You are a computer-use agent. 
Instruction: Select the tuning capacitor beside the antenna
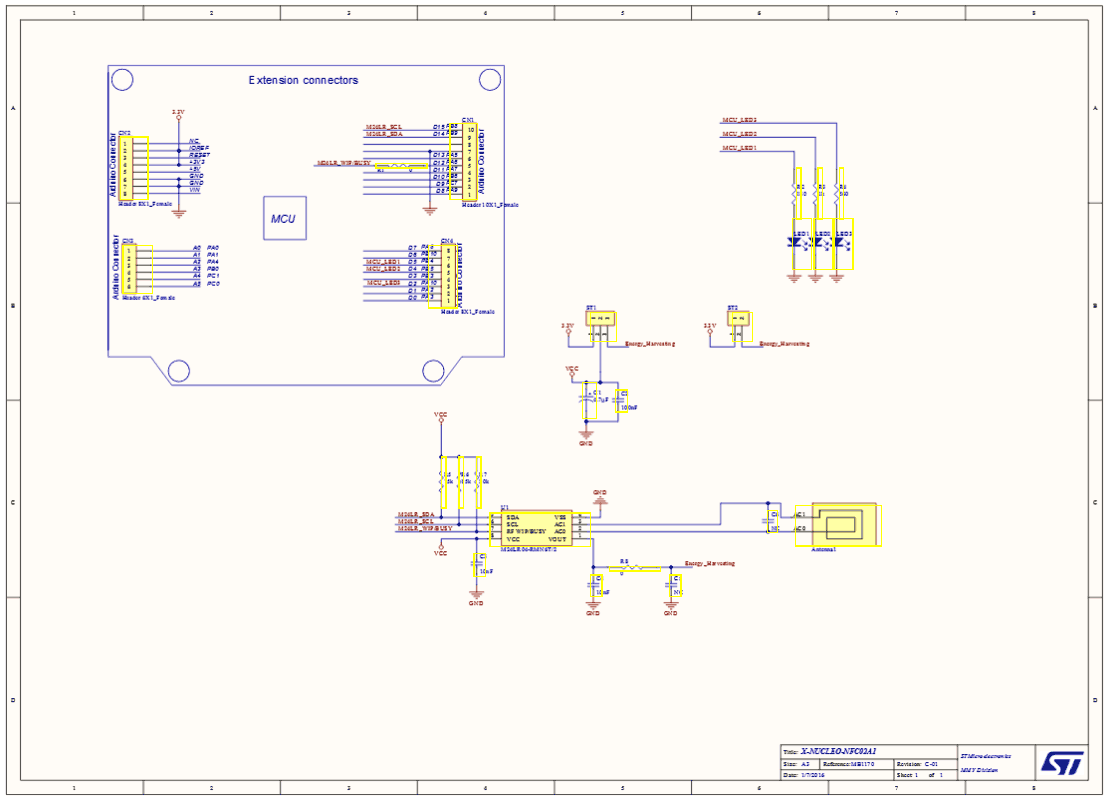(772, 521)
